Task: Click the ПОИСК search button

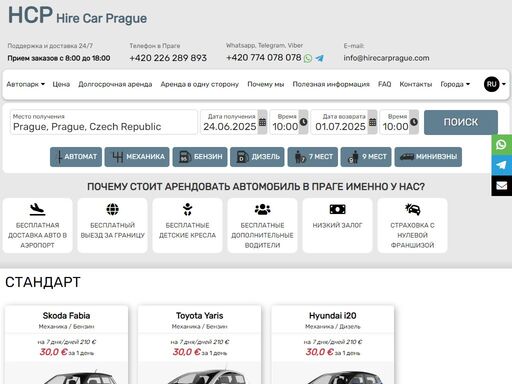Action: pos(461,122)
